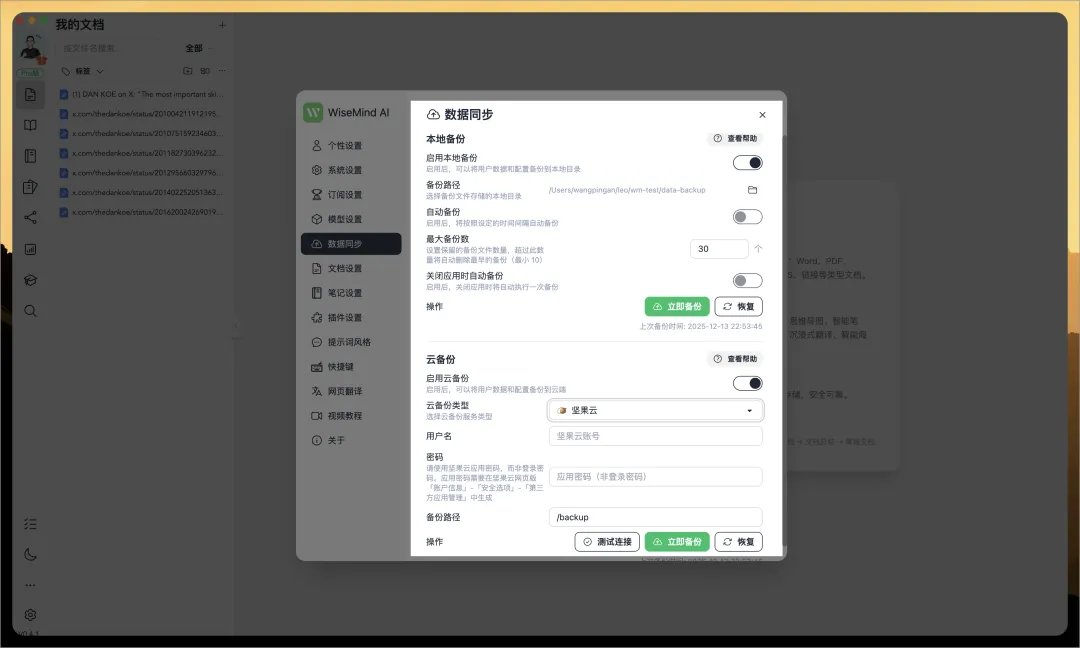Click the graph share icon in the left sidebar
The height and width of the screenshot is (648, 1080).
coord(30,218)
